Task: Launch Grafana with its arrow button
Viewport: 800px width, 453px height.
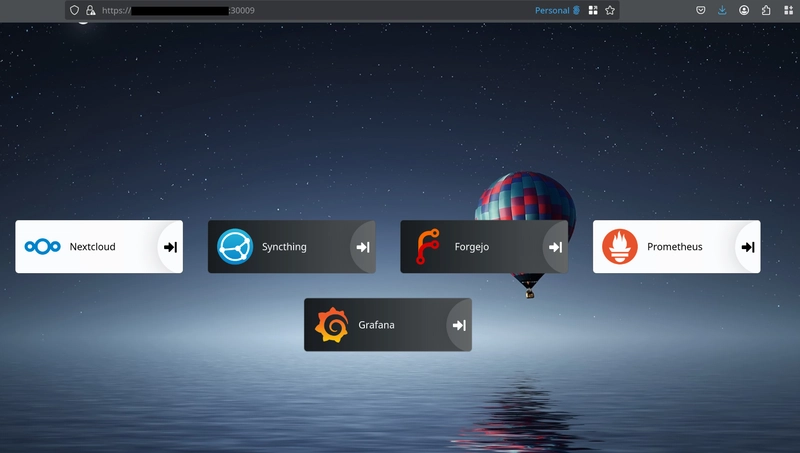Action: pos(459,325)
